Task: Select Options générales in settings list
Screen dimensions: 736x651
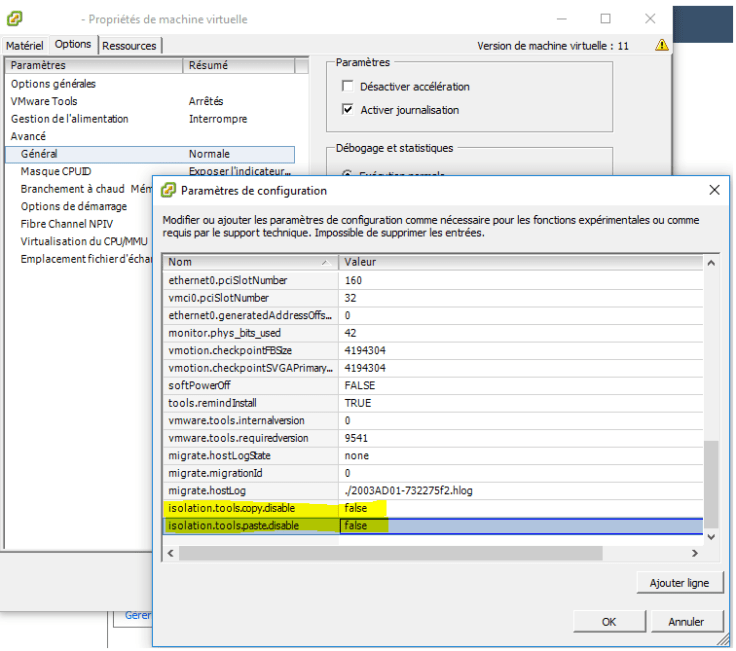Action: coord(53,84)
